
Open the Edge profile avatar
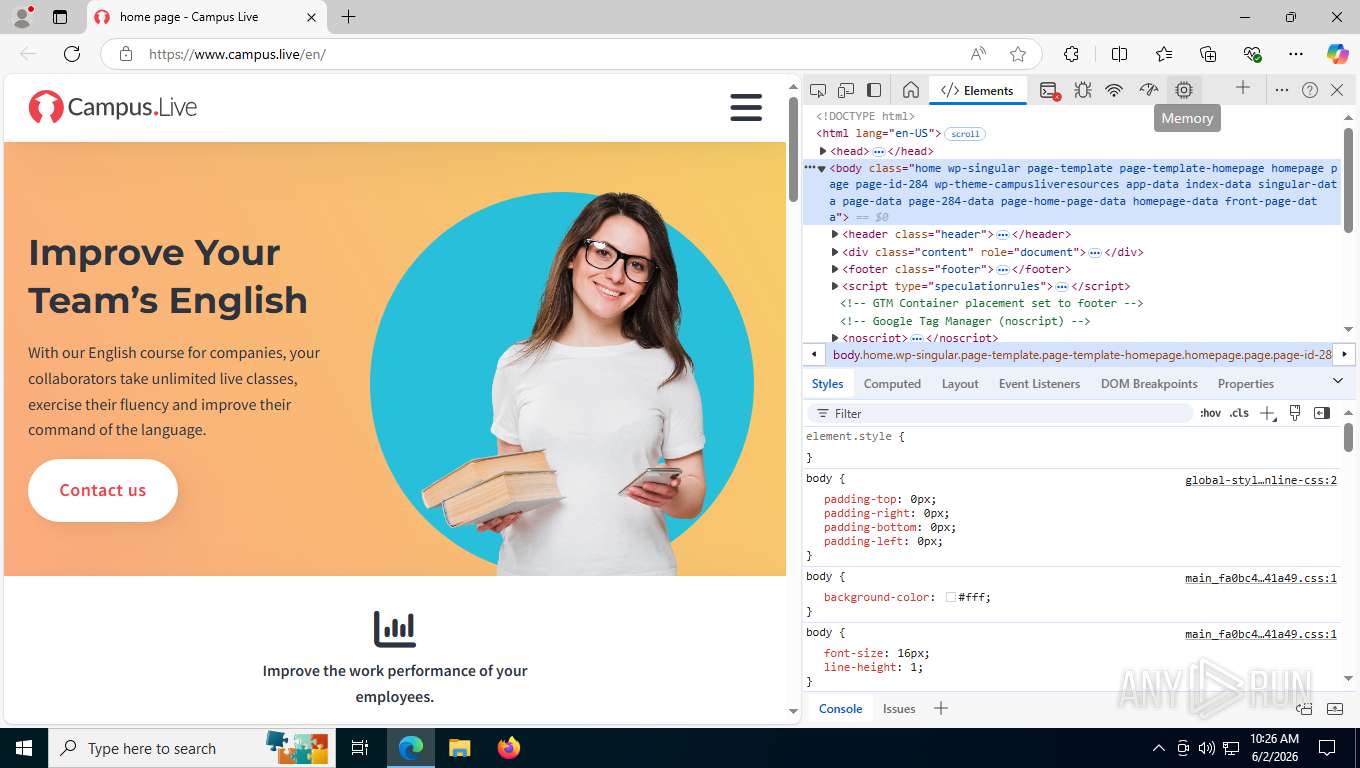click(22, 17)
